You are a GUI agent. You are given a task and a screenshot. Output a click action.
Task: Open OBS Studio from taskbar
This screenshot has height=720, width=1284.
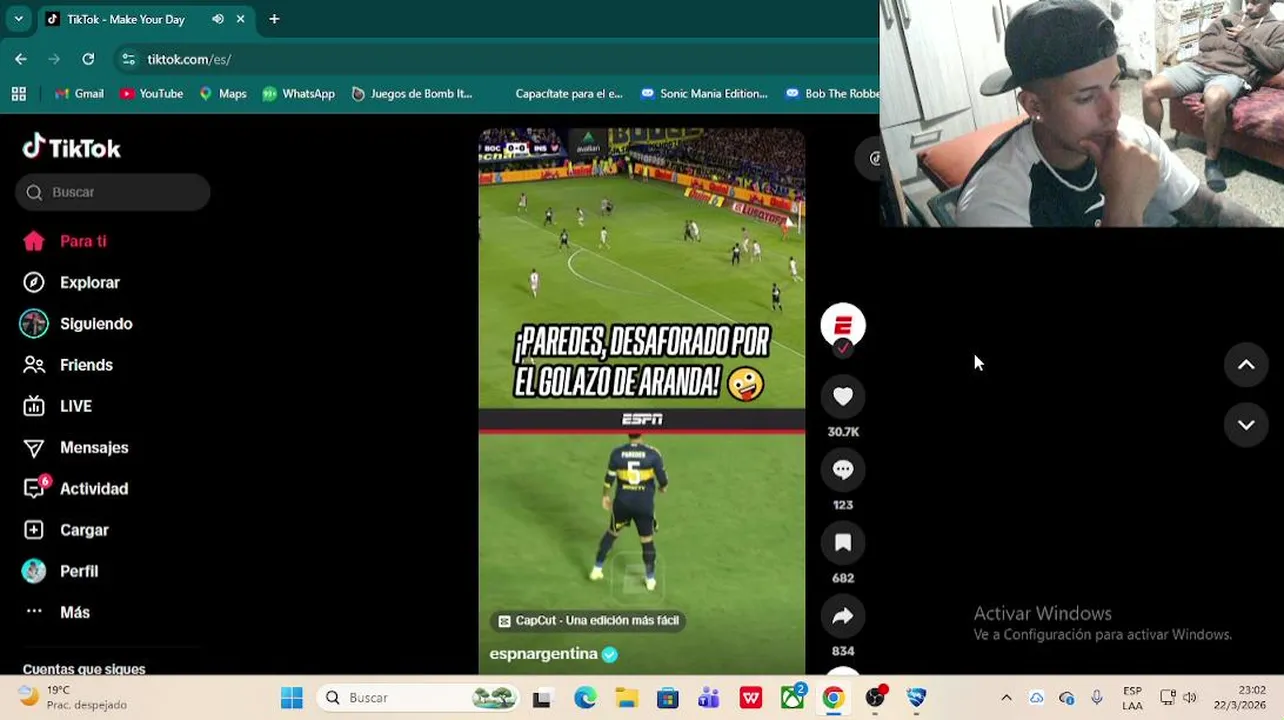(875, 698)
